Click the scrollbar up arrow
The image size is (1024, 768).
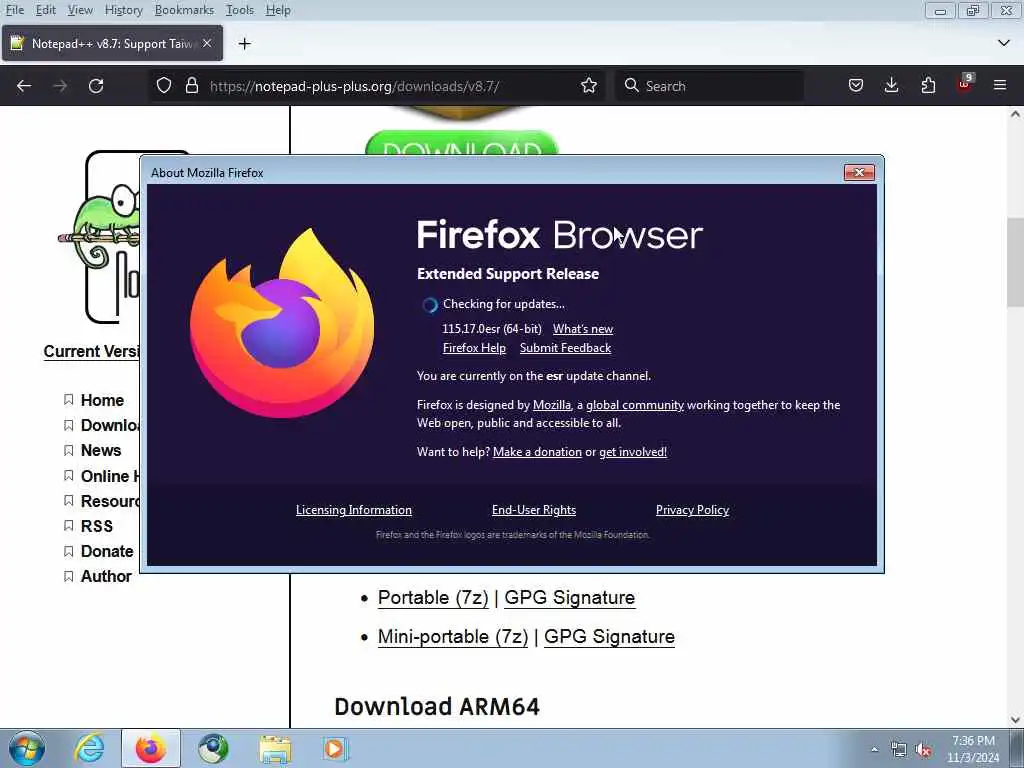pyautogui.click(x=1015, y=114)
